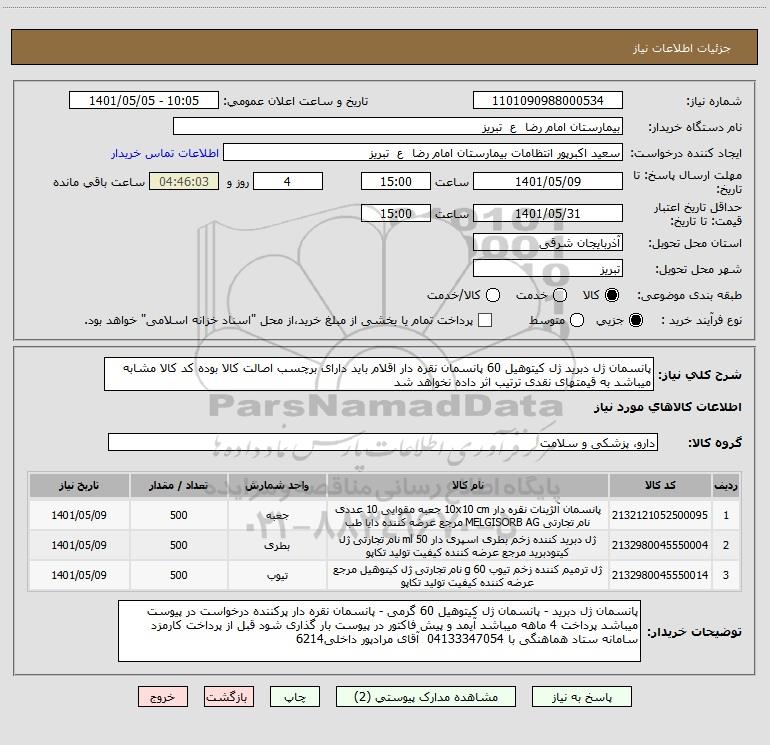
Task: Click the تعداد / مقدار column header
Action: (x=179, y=485)
